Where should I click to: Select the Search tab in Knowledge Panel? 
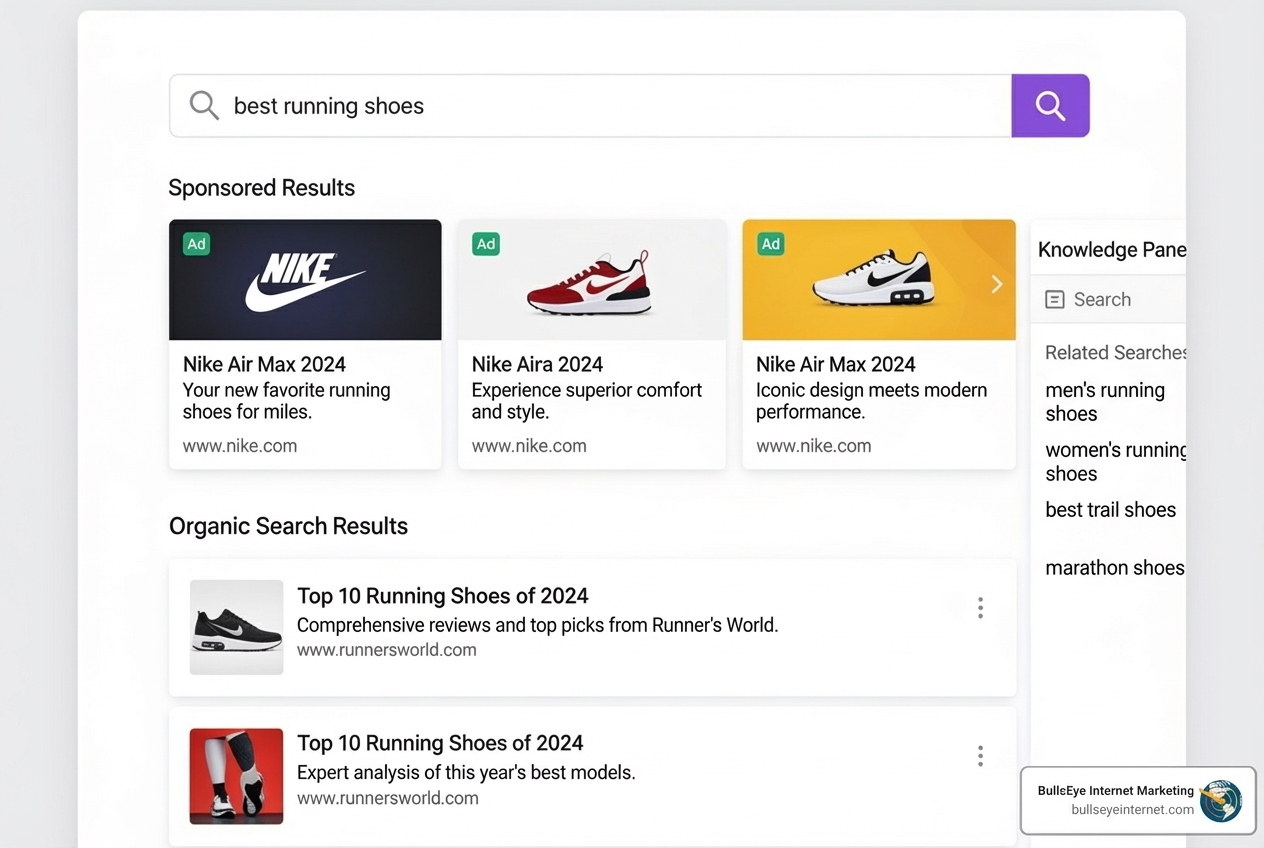tap(1108, 300)
